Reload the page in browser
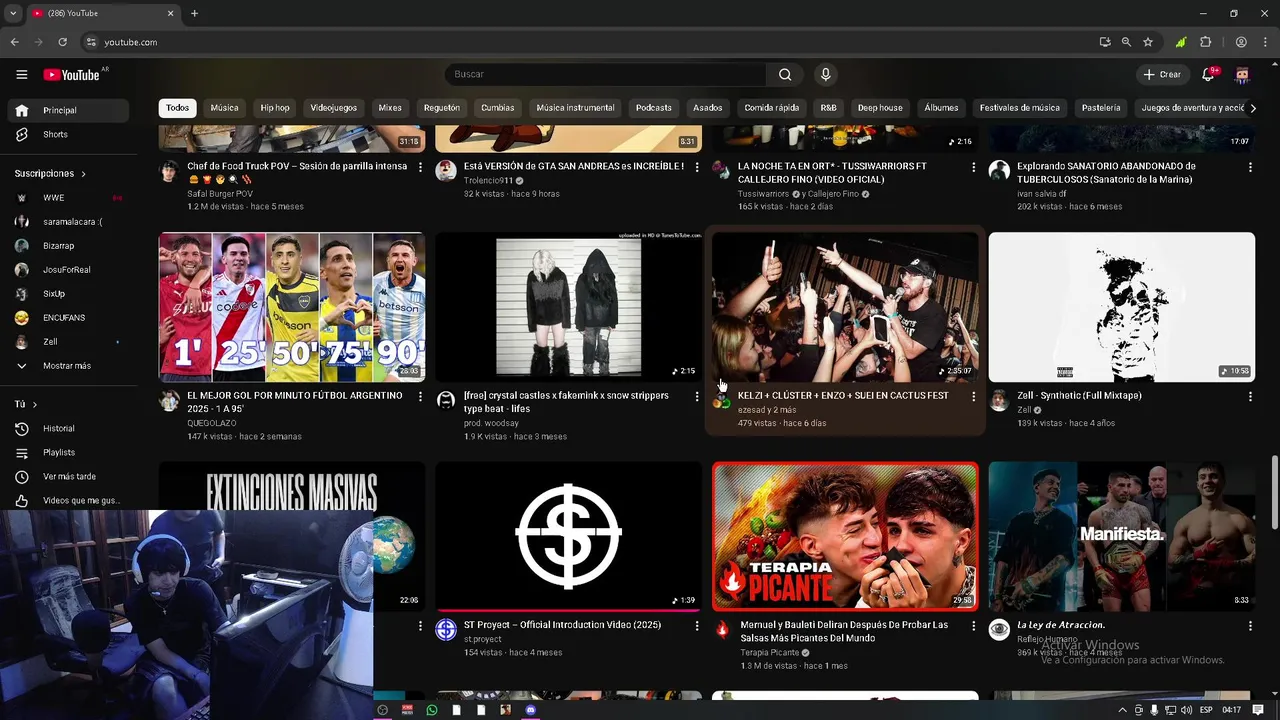The height and width of the screenshot is (720, 1280). coord(62,42)
